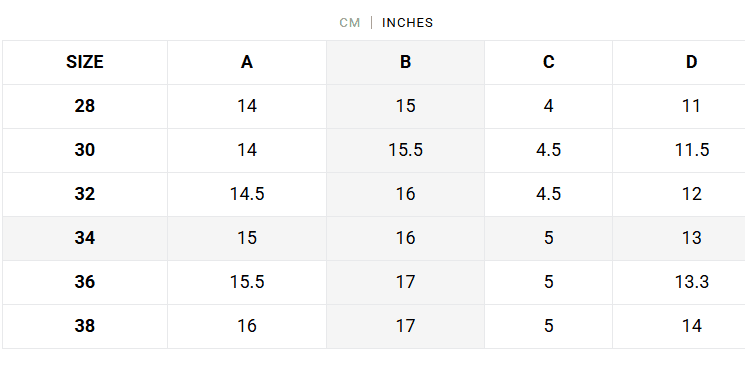The width and height of the screenshot is (745, 366).
Task: Select size 28 row label
Action: [x=85, y=106]
